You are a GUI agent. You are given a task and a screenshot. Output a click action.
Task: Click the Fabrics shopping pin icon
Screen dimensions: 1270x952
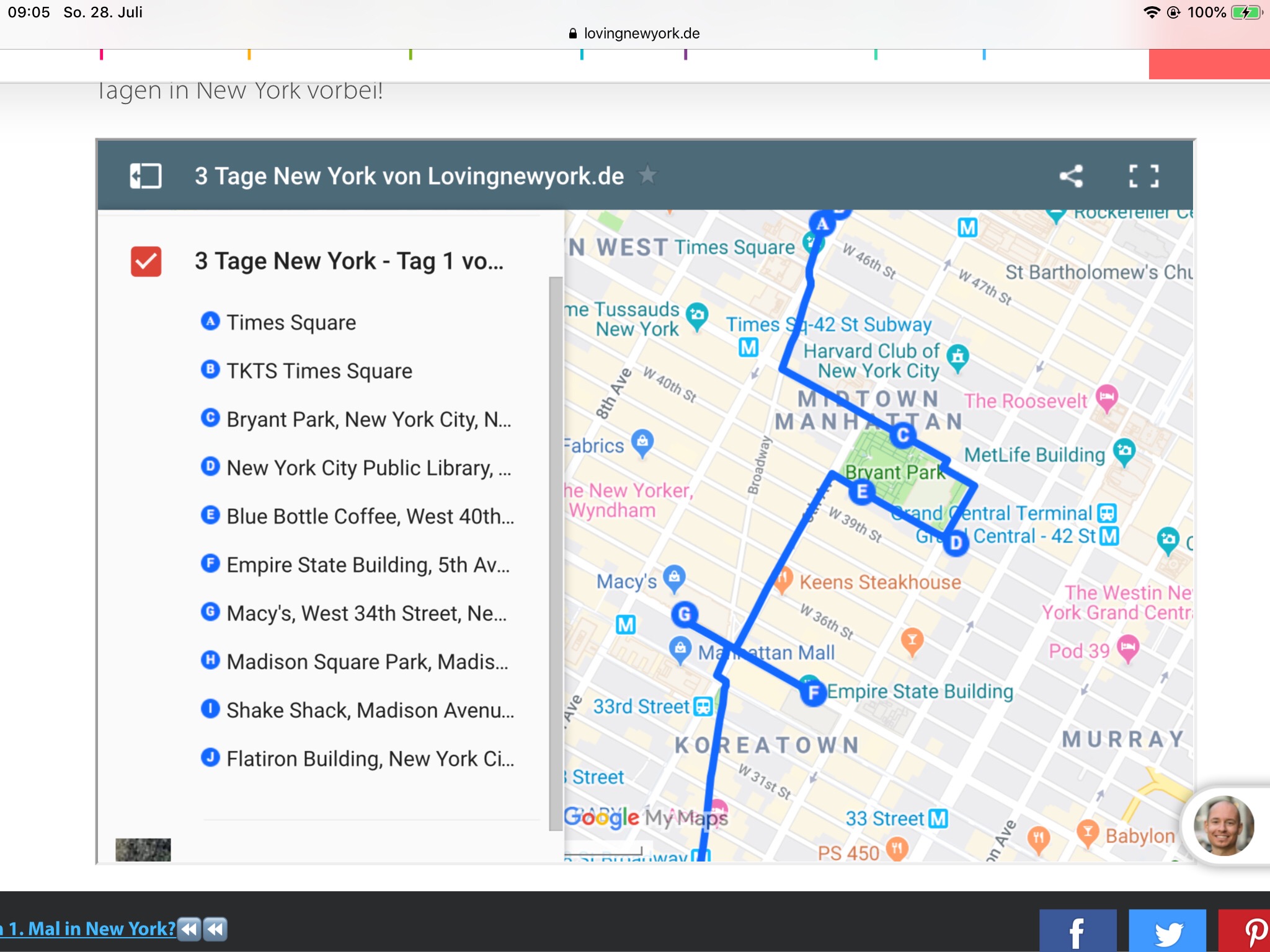pos(642,443)
